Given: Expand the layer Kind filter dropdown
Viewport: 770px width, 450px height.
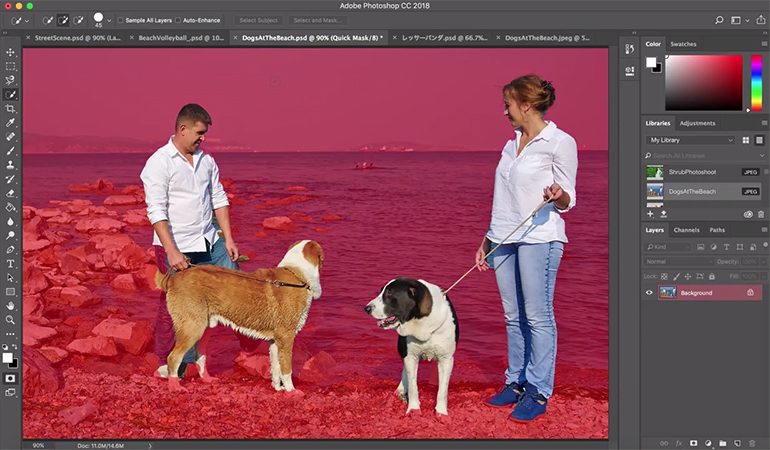Looking at the screenshot, I should [672, 246].
